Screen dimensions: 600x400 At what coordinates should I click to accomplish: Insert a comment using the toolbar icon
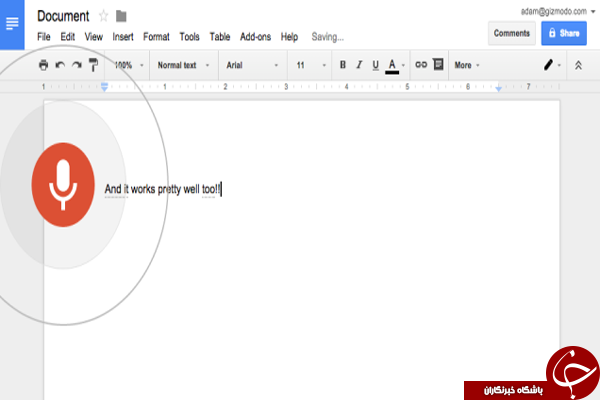438,64
